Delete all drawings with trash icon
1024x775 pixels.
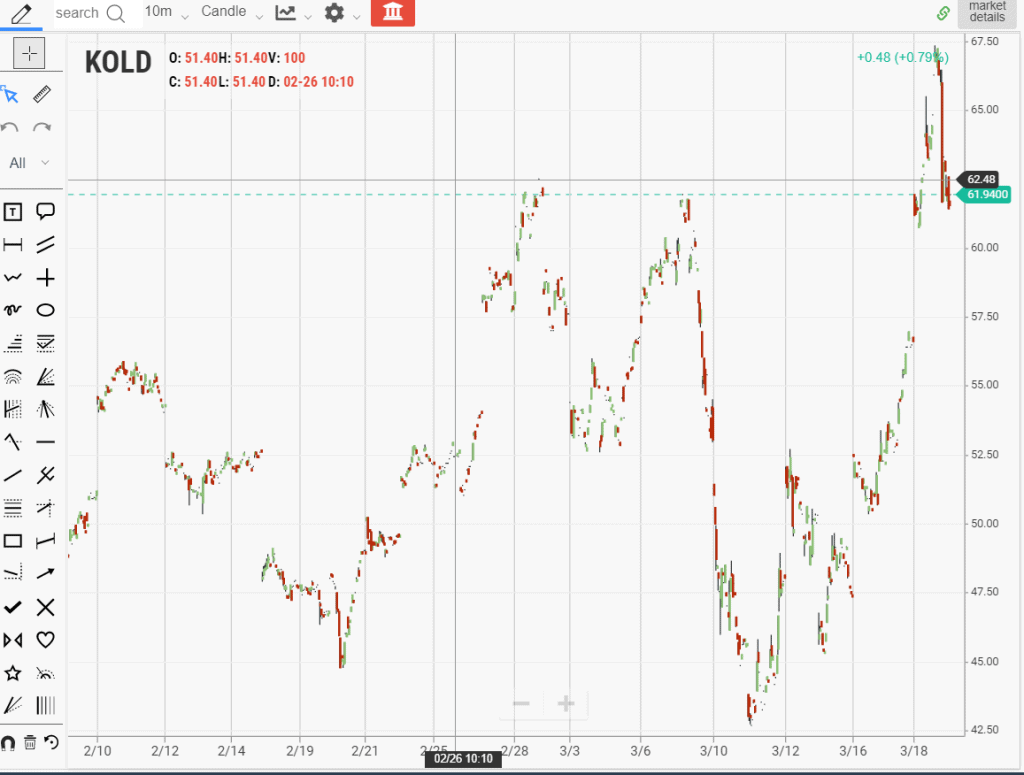coord(29,742)
